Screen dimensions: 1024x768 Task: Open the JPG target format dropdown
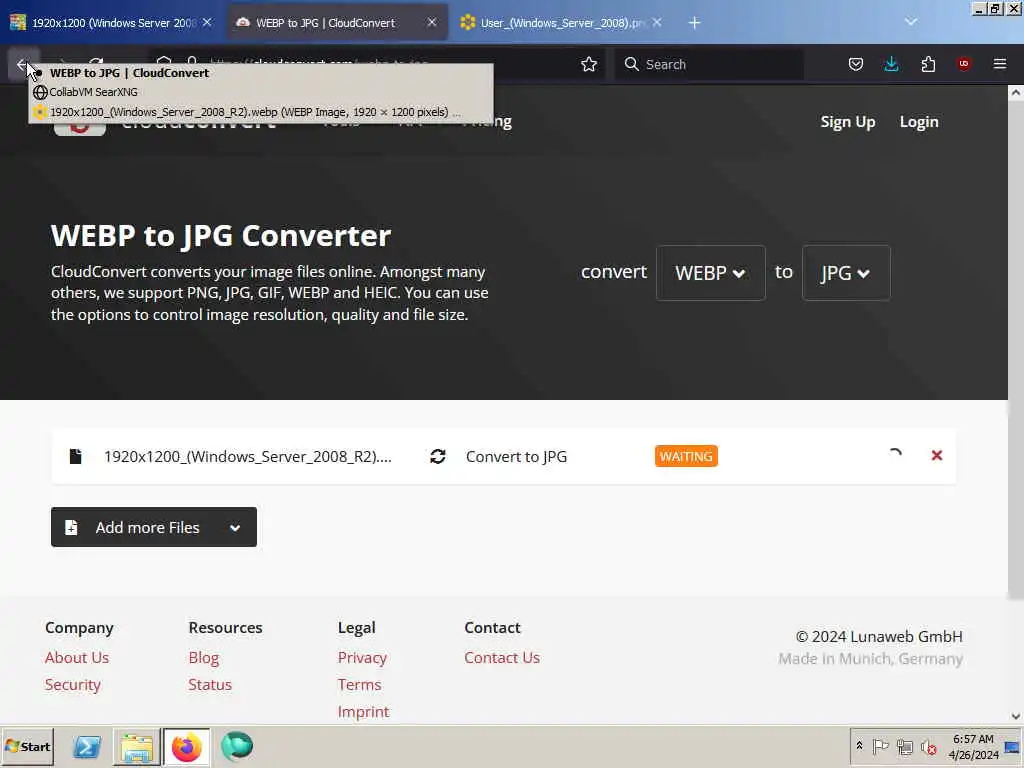846,273
